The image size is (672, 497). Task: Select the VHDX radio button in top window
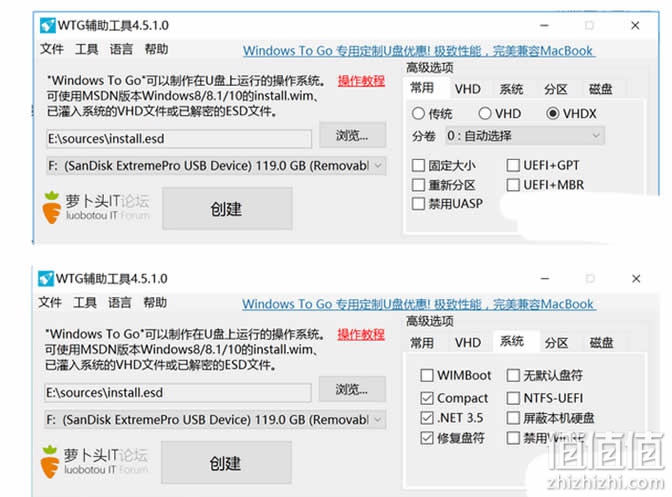(x=552, y=114)
